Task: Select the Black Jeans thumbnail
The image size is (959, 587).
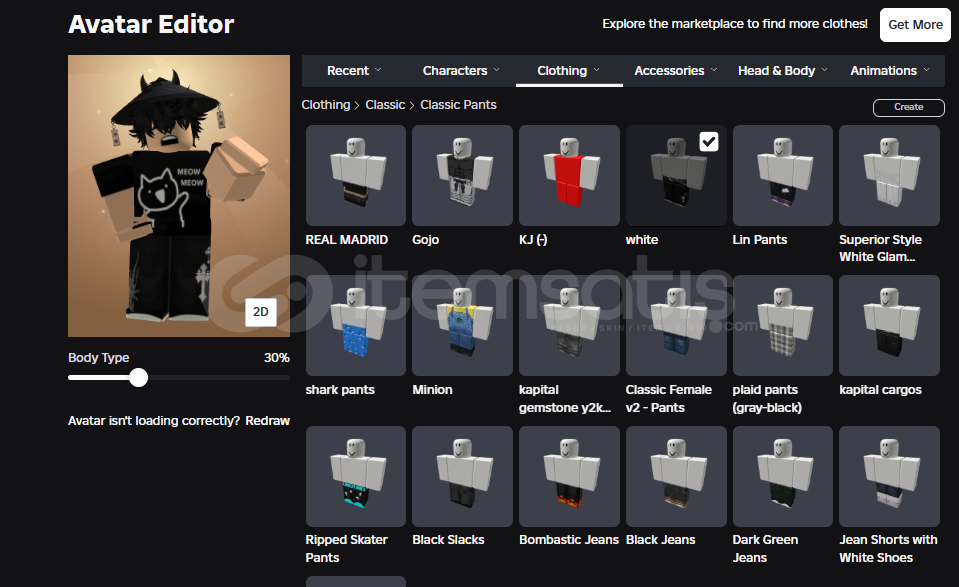Action: 676,476
